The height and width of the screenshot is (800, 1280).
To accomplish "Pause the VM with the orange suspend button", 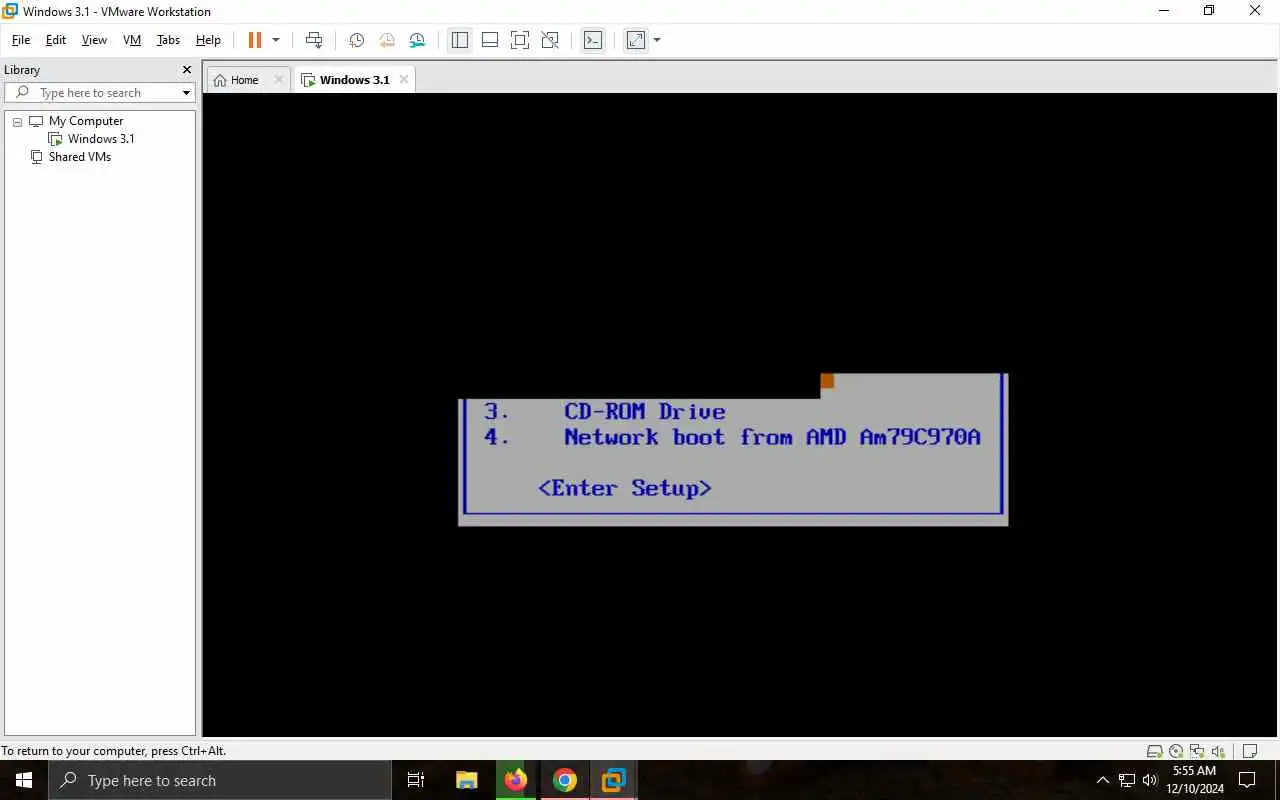I will click(x=255, y=40).
